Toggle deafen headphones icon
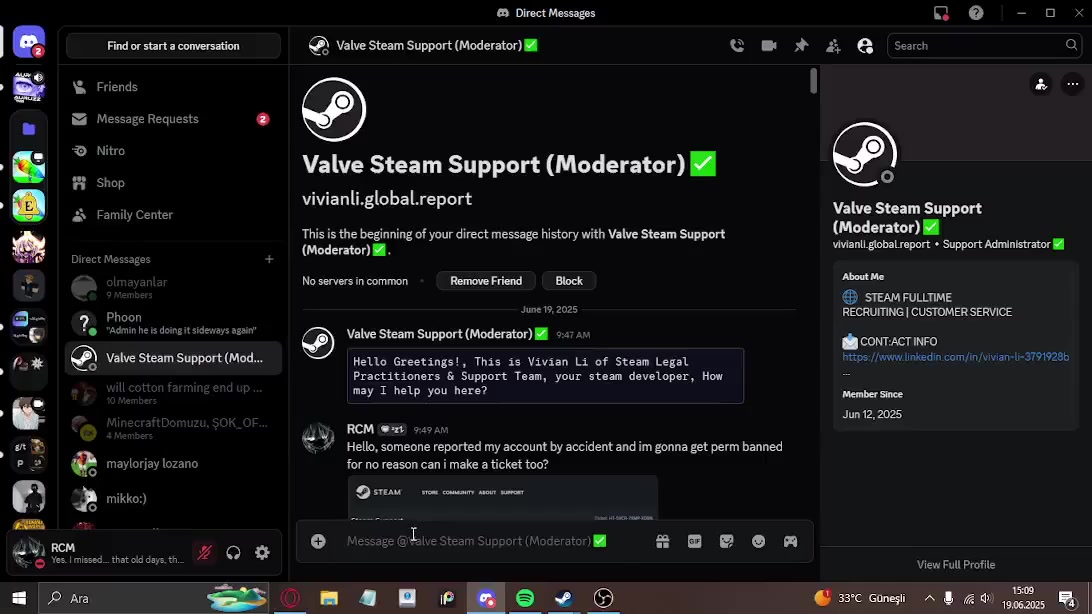Image resolution: width=1092 pixels, height=614 pixels. pyautogui.click(x=233, y=553)
